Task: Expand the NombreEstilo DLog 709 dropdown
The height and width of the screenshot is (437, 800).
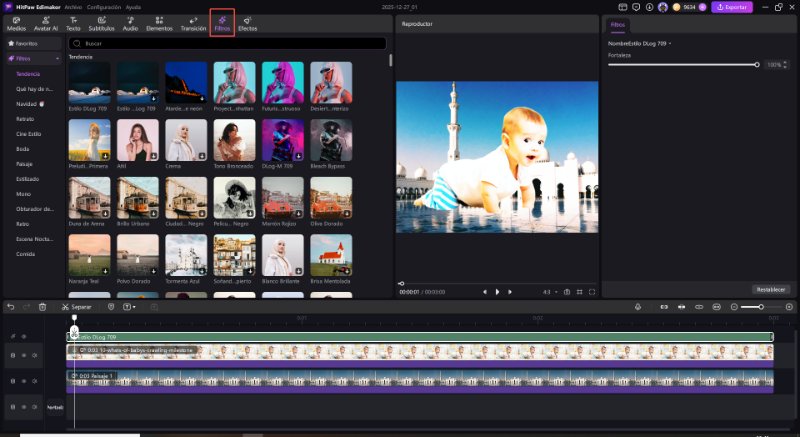Action: tap(639, 44)
